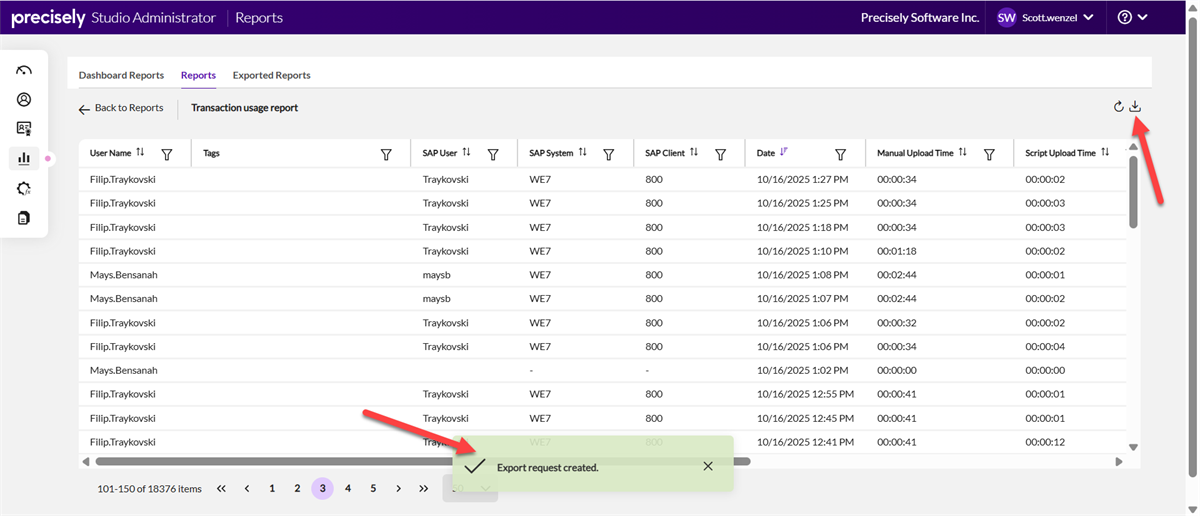
Task: Go to page 2
Action: (x=297, y=488)
